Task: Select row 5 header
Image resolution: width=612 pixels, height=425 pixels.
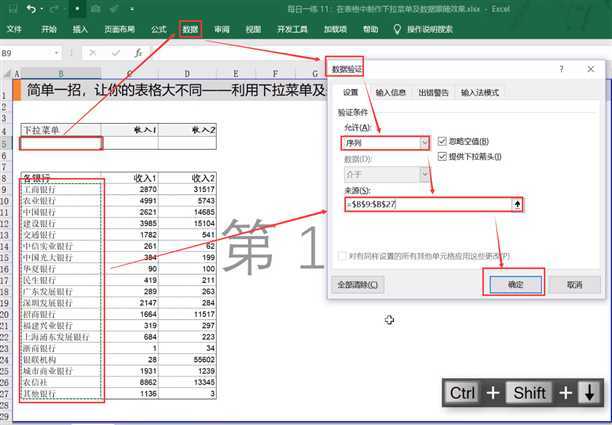Action: point(5,143)
